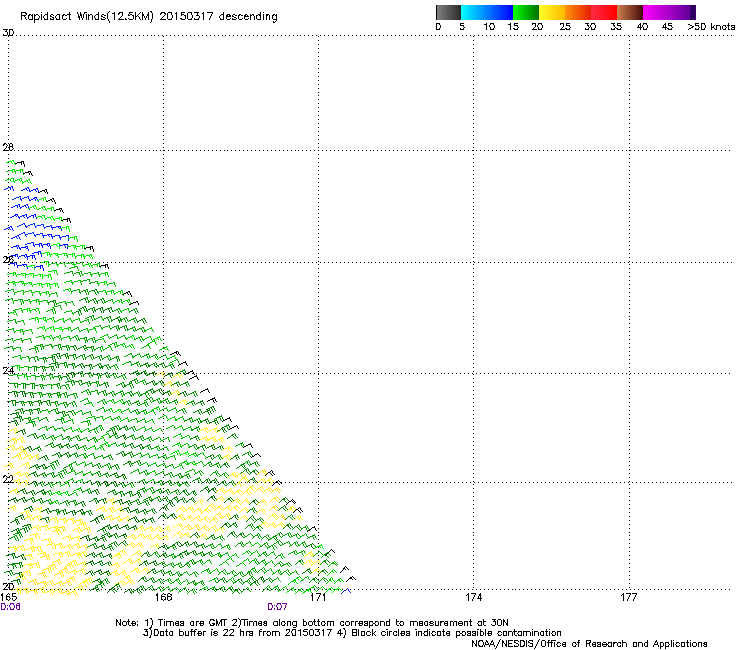Click the plot title 'Rapidscat Winds(12.5KM) 20150317 descending'

[x=149, y=17]
